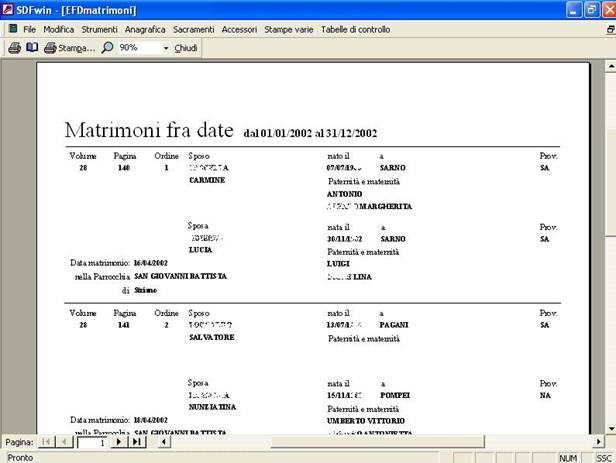This screenshot has width=616, height=463.
Task: Click the vertical scrollbar thumb
Action: [611, 183]
